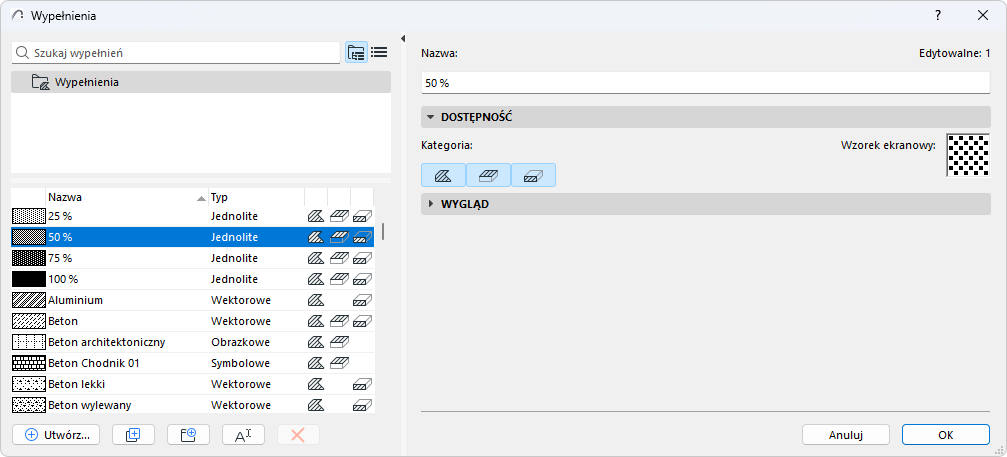Screen dimensions: 1007x457
Task: Click the Beton Chodnik 01 brick preview swatch
Action: coord(29,363)
